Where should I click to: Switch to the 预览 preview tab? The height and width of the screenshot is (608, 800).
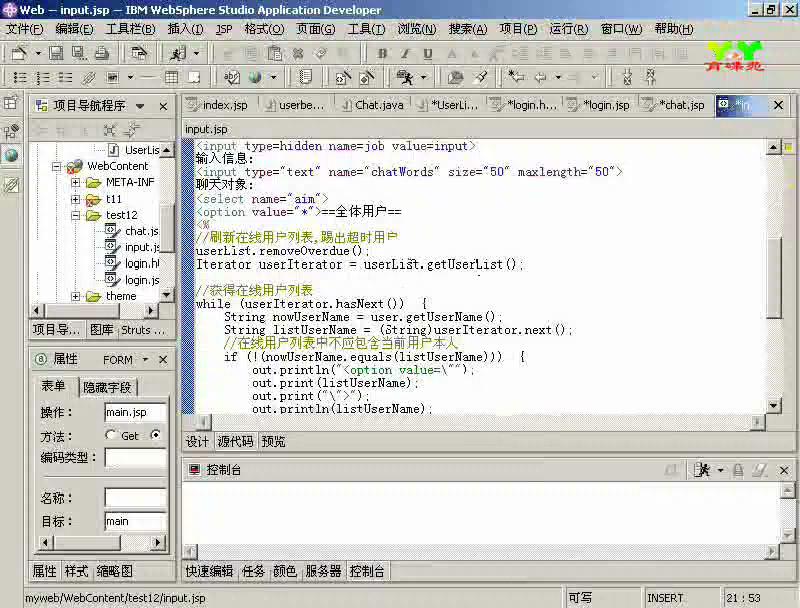[273, 442]
